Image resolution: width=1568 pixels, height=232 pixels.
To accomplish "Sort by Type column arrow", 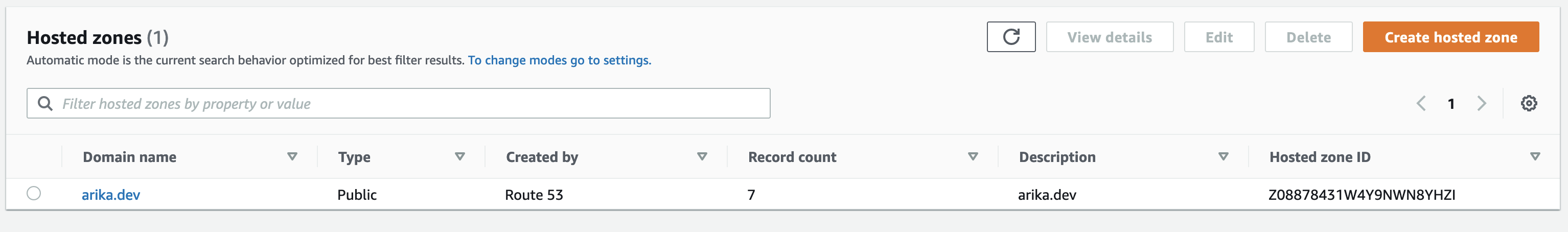I will pos(459,157).
